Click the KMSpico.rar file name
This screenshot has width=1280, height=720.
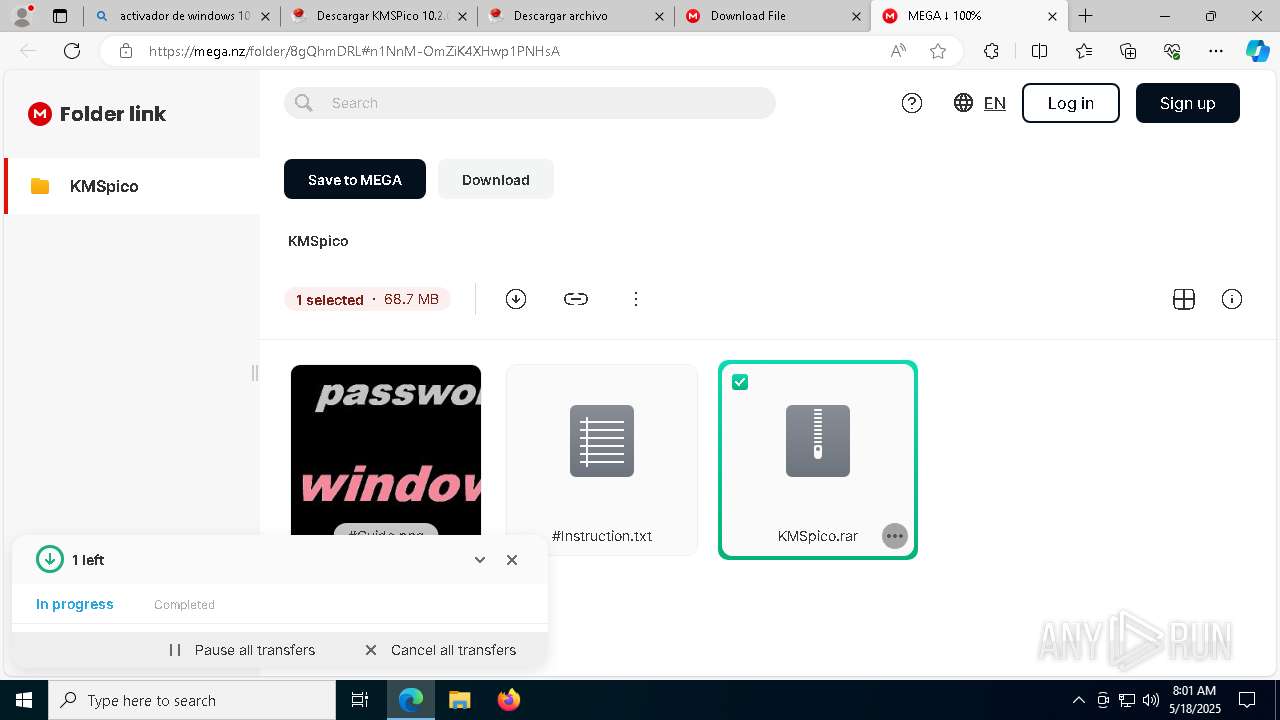(818, 536)
